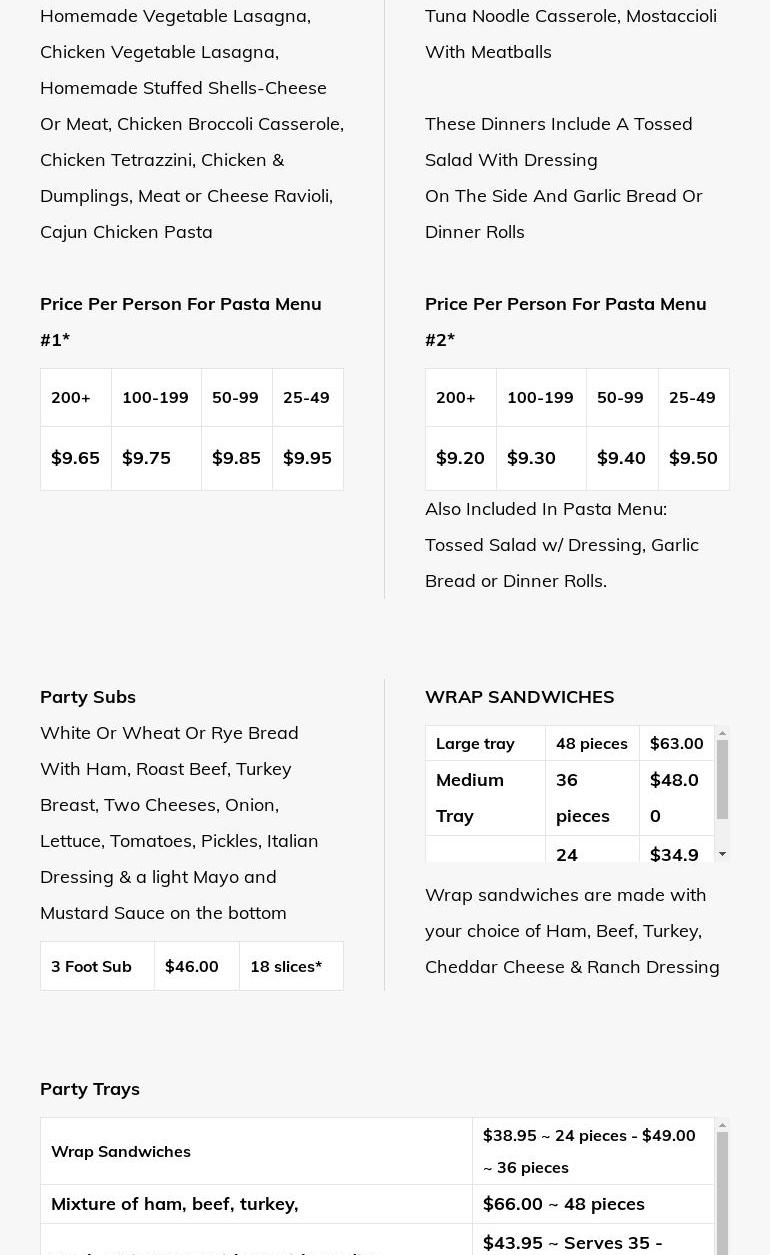Click the Party Trays table scroll-up arrow
Image resolution: width=770 pixels, height=1255 pixels.
click(722, 1126)
